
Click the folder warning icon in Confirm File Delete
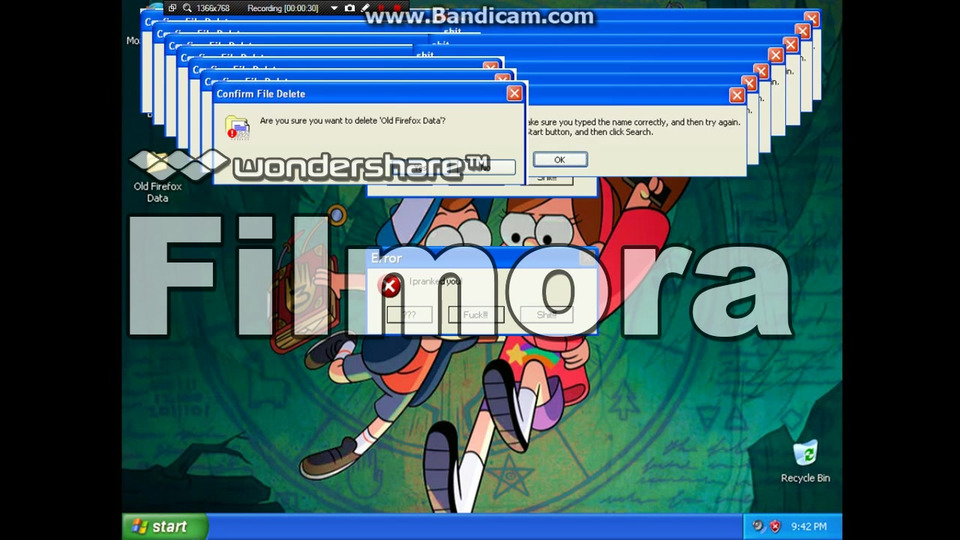[237, 127]
